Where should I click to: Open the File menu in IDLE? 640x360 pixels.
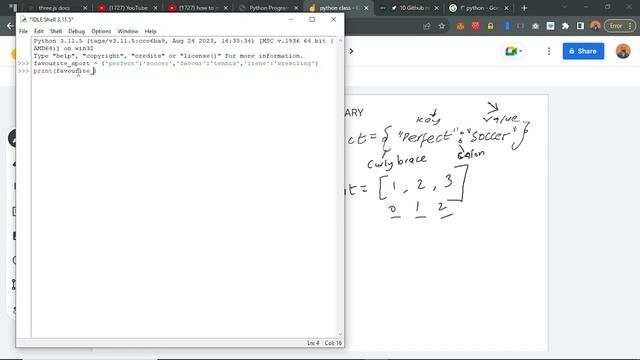point(23,31)
